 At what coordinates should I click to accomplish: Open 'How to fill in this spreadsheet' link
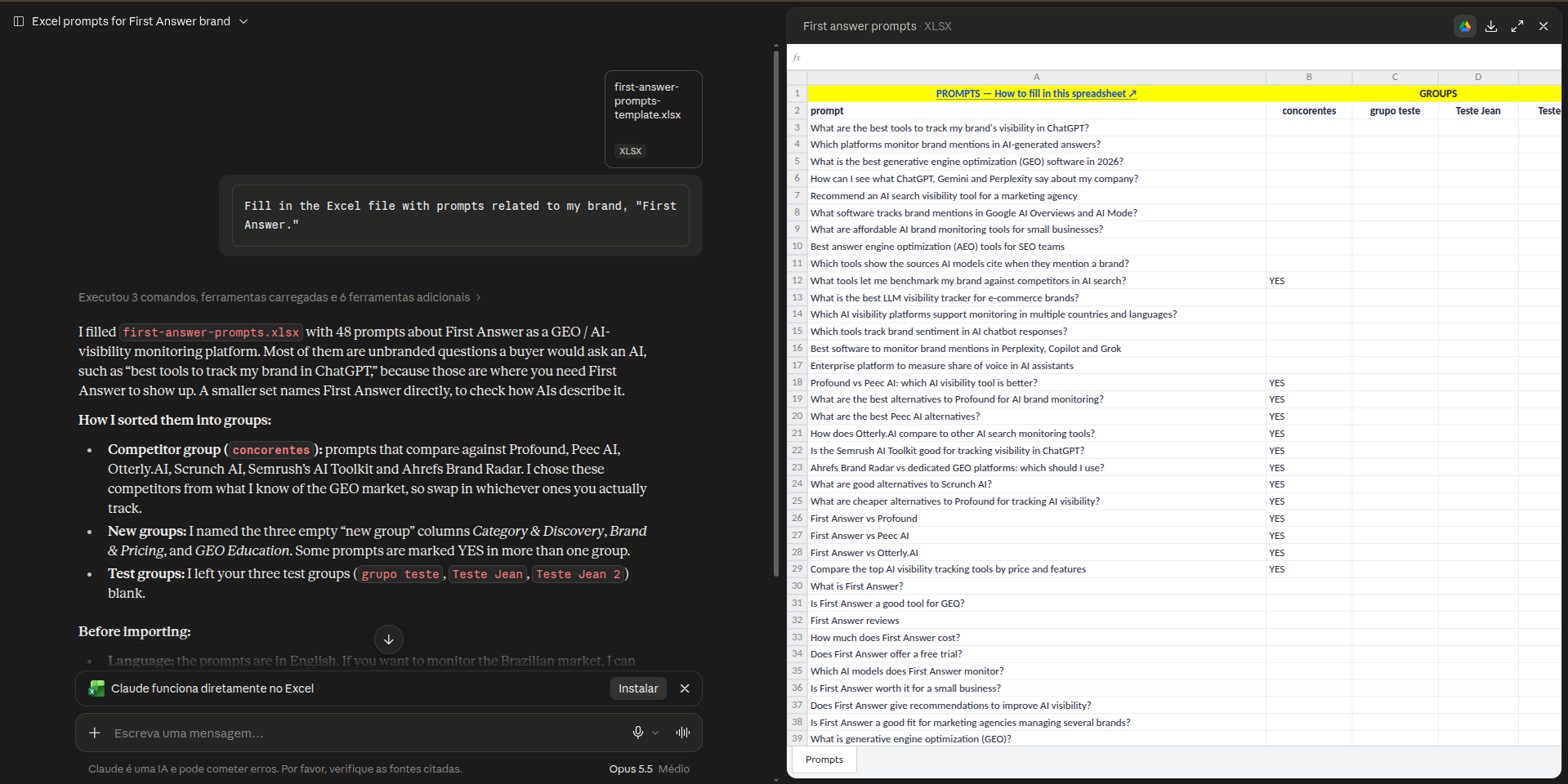click(x=1036, y=94)
